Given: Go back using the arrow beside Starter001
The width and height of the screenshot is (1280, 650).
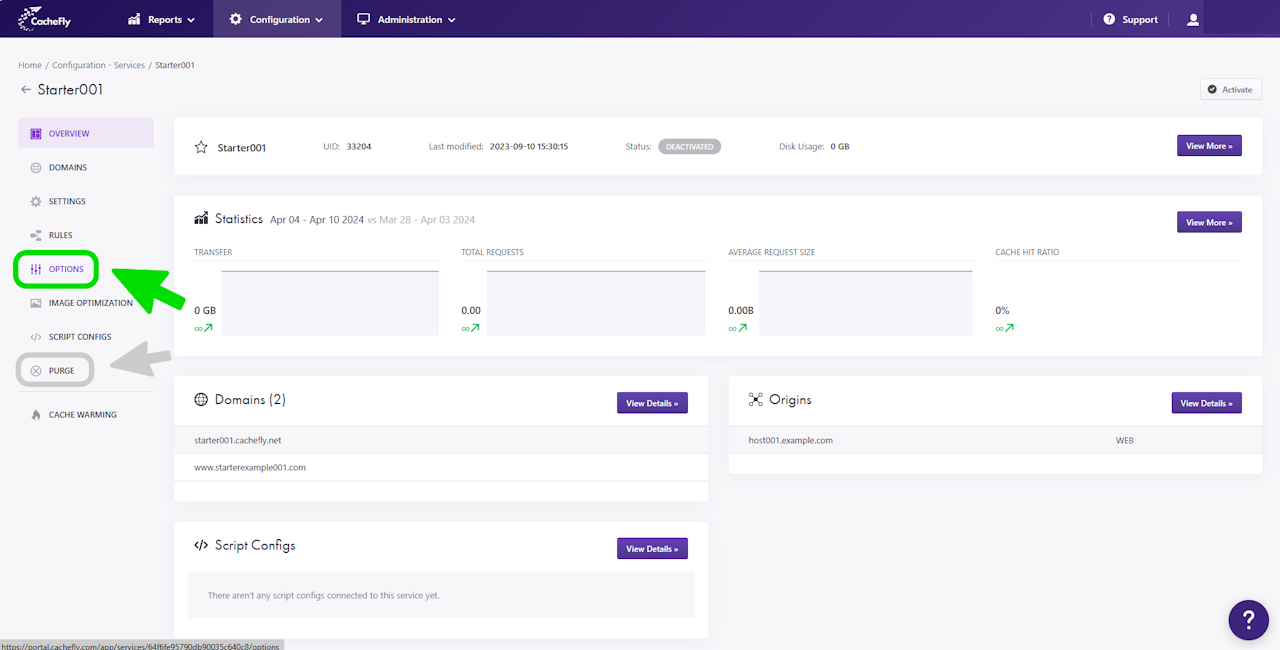Looking at the screenshot, I should (26, 90).
